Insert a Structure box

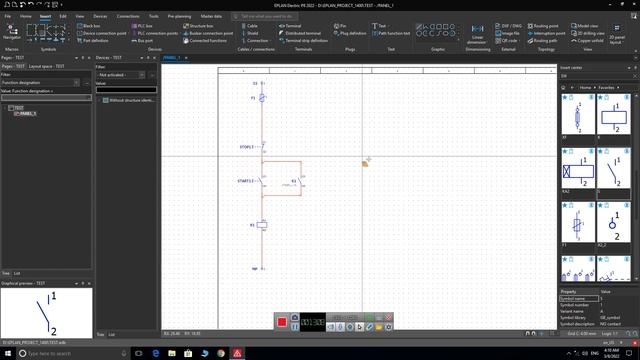coord(198,26)
